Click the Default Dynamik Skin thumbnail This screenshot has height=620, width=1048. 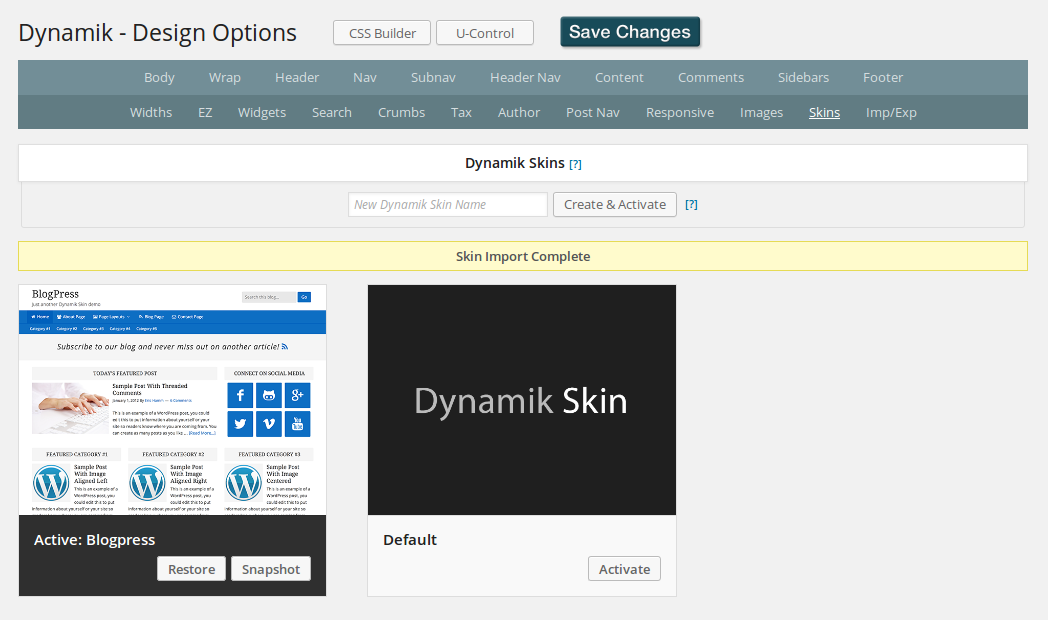[521, 400]
